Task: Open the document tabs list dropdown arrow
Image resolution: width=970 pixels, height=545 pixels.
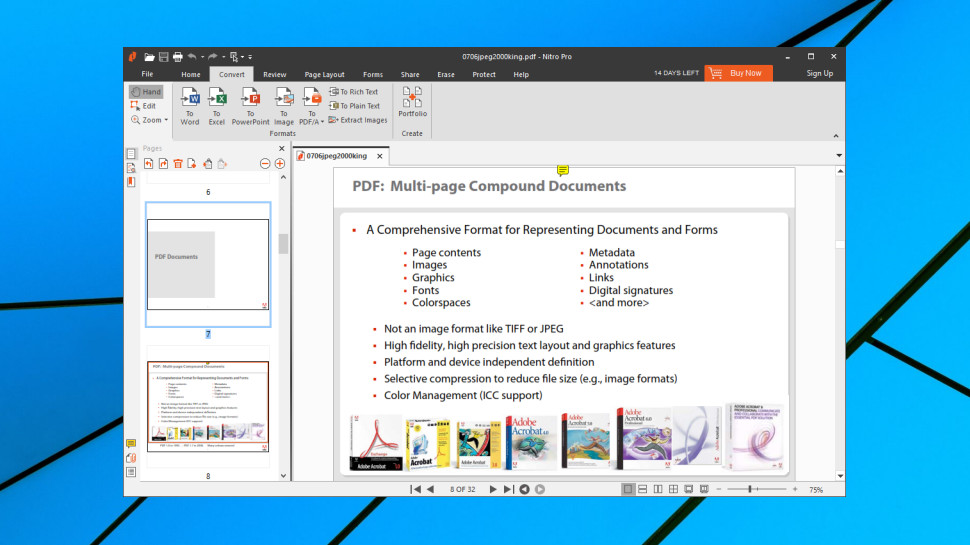Action: (839, 156)
